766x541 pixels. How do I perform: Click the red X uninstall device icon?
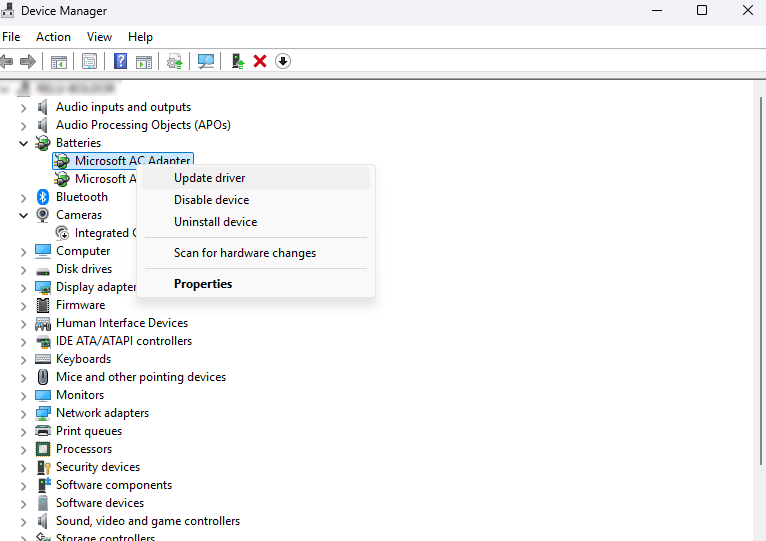click(x=260, y=61)
